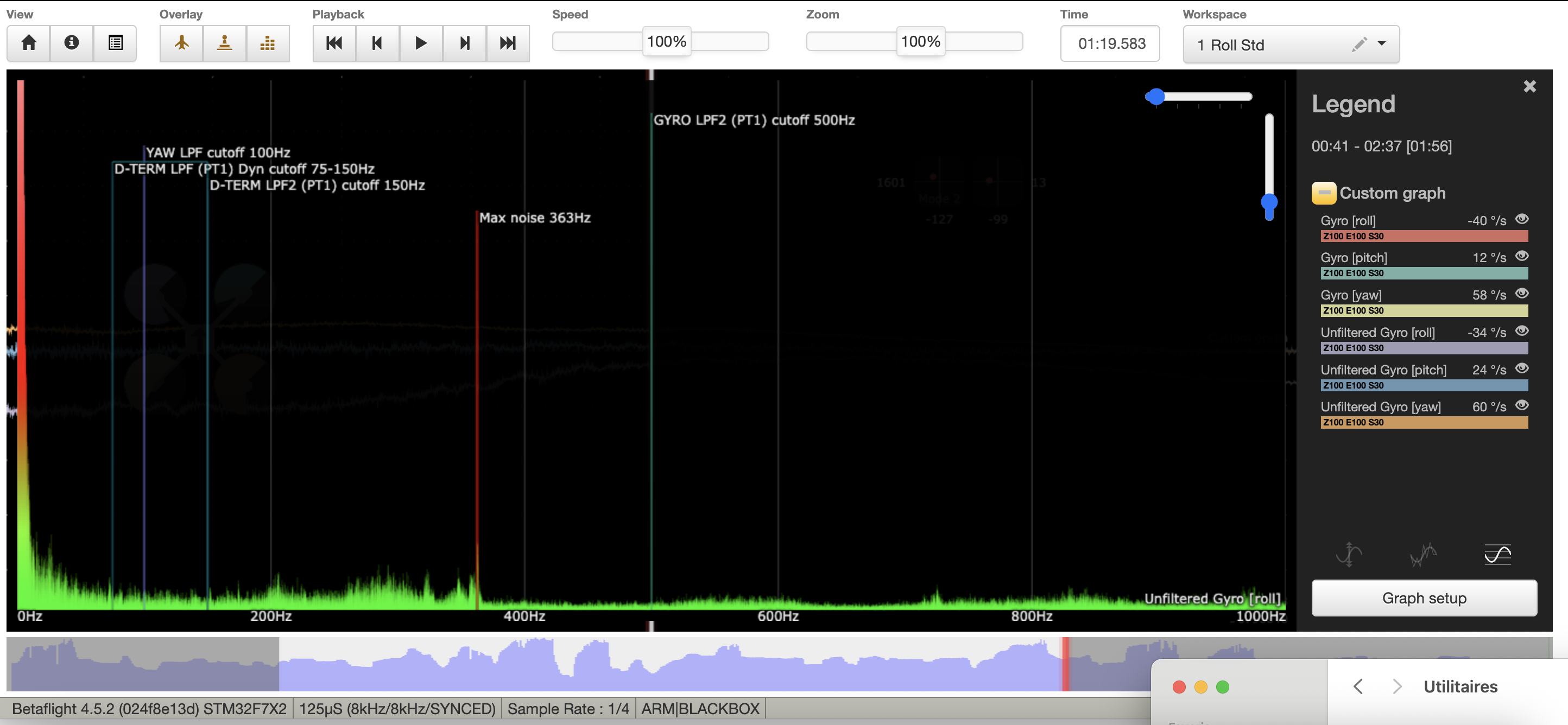Click the Zoom 100% slider
This screenshot has height=725, width=1568.
coord(920,42)
